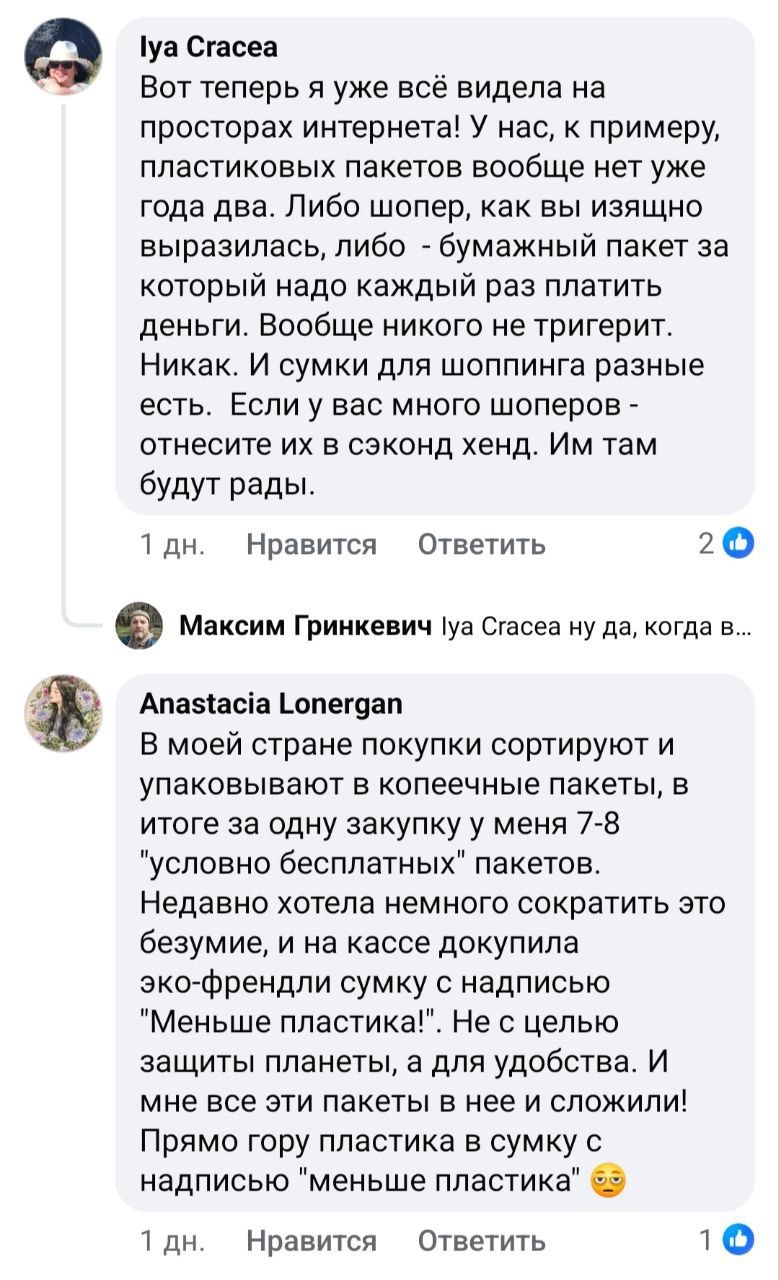The image size is (779, 1280).
Task: Select Anastacia Lonergan's comment text bubble
Action: [x=435, y=943]
